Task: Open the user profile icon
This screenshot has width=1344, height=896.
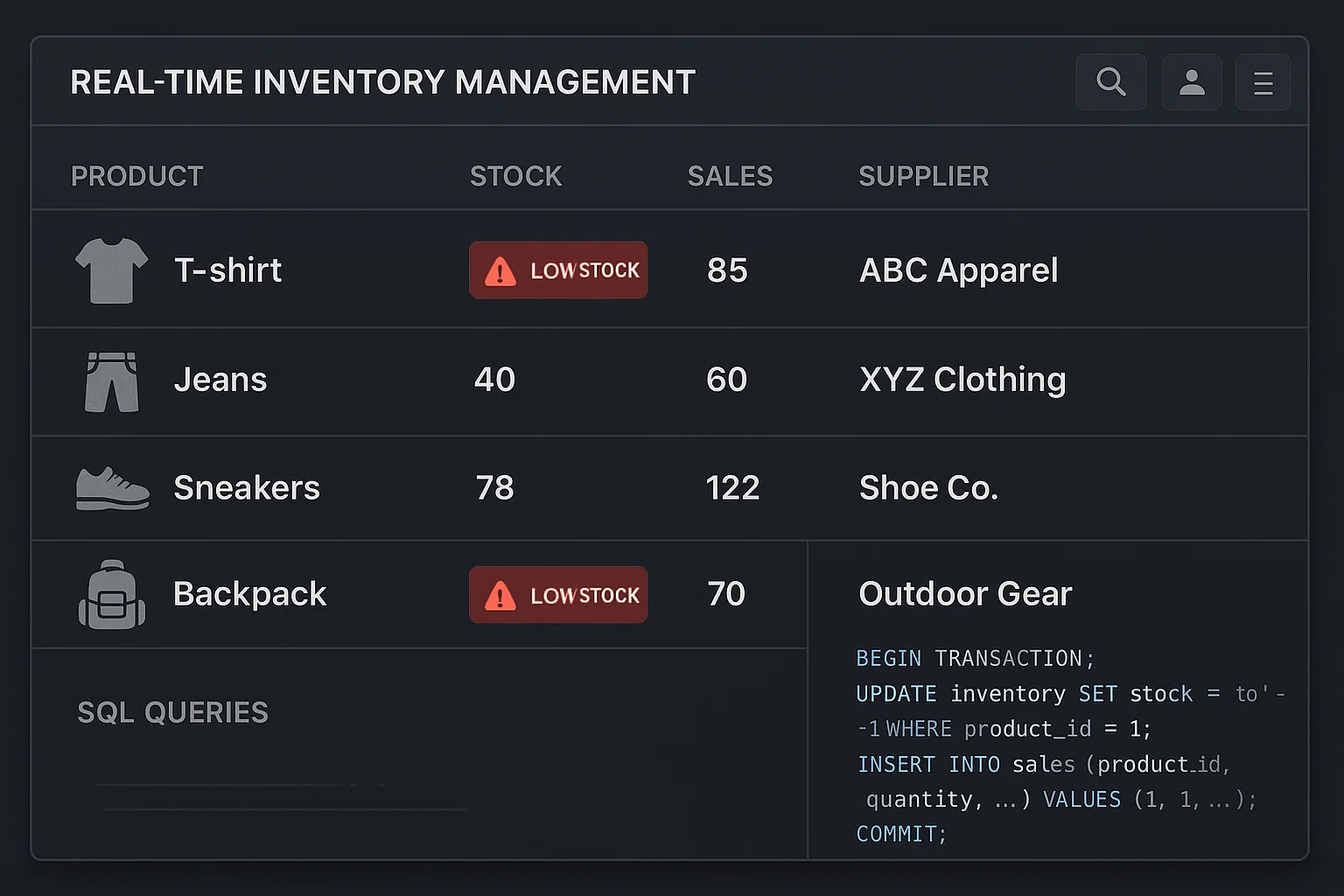Action: tap(1192, 82)
